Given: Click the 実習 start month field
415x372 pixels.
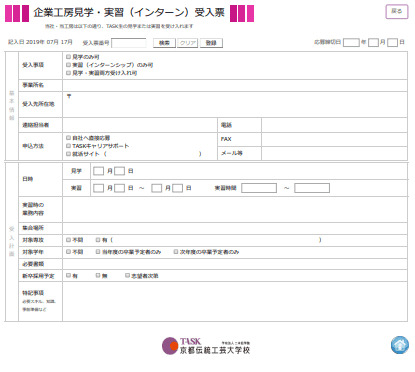Looking at the screenshot, I should click(x=98, y=188).
